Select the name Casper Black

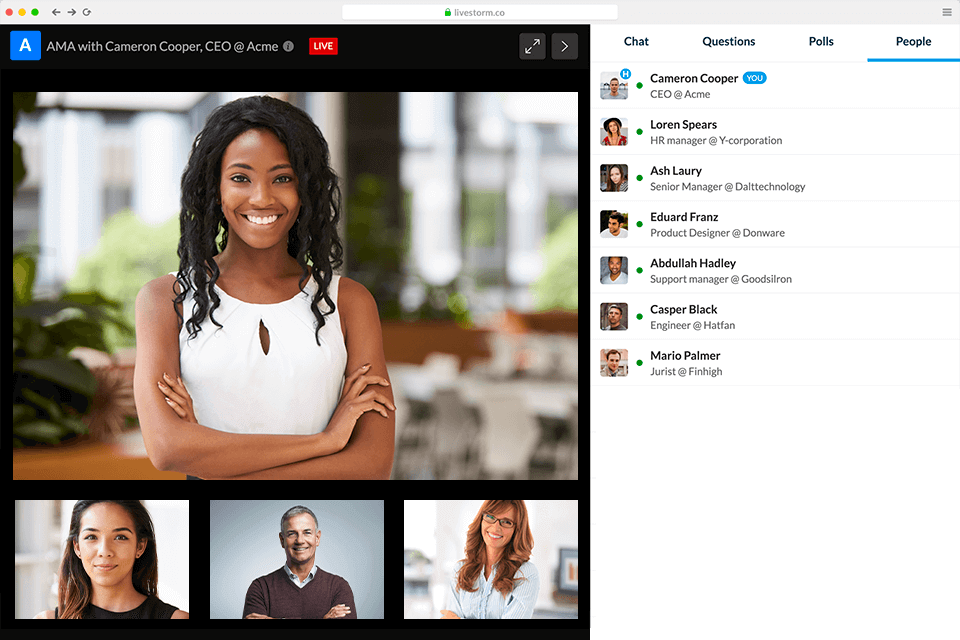683,309
